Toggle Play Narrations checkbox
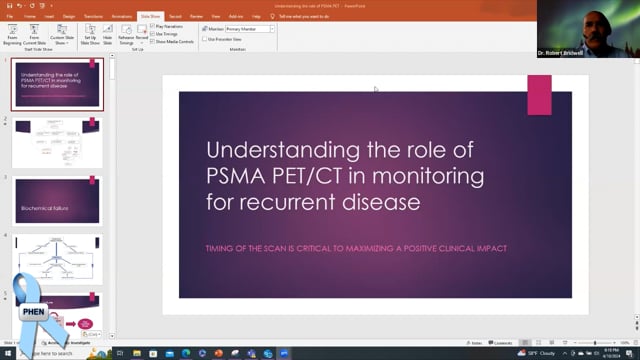640x360 pixels. click(x=152, y=26)
